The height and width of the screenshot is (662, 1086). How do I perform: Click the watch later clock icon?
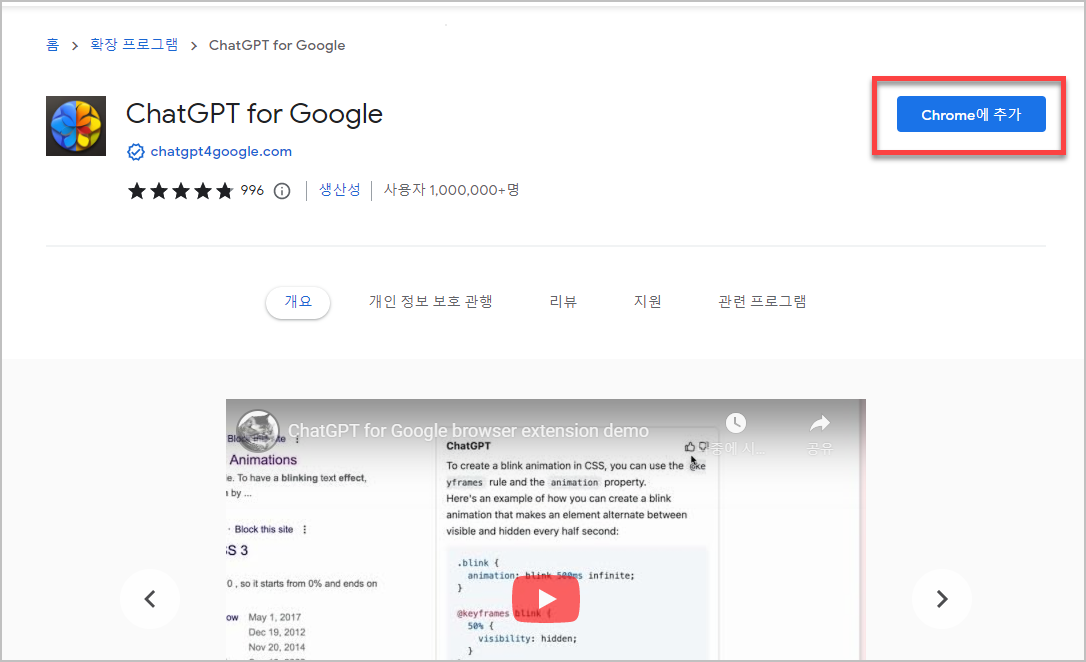pyautogui.click(x=736, y=423)
